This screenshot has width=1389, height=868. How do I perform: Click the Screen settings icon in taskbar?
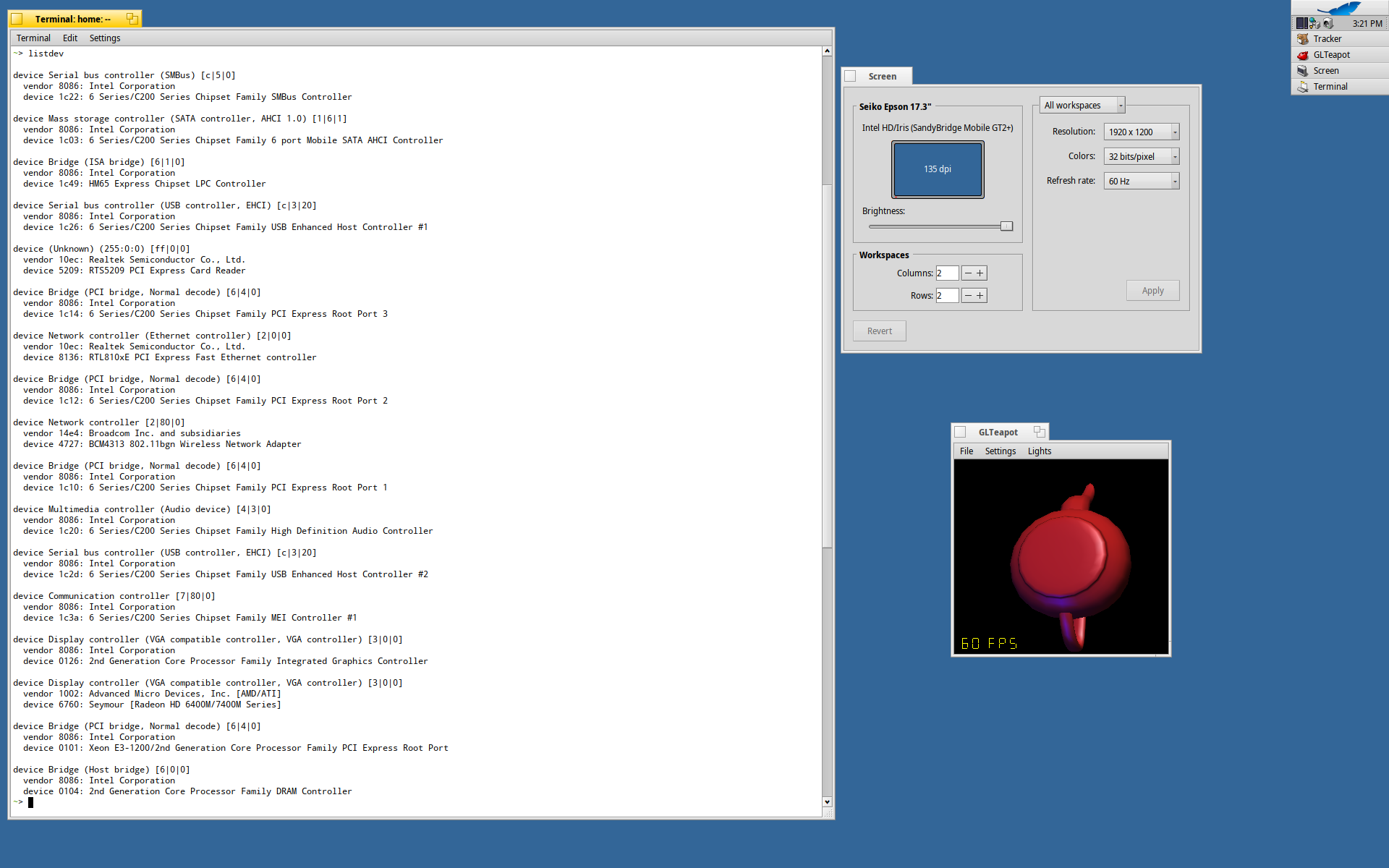1303,70
